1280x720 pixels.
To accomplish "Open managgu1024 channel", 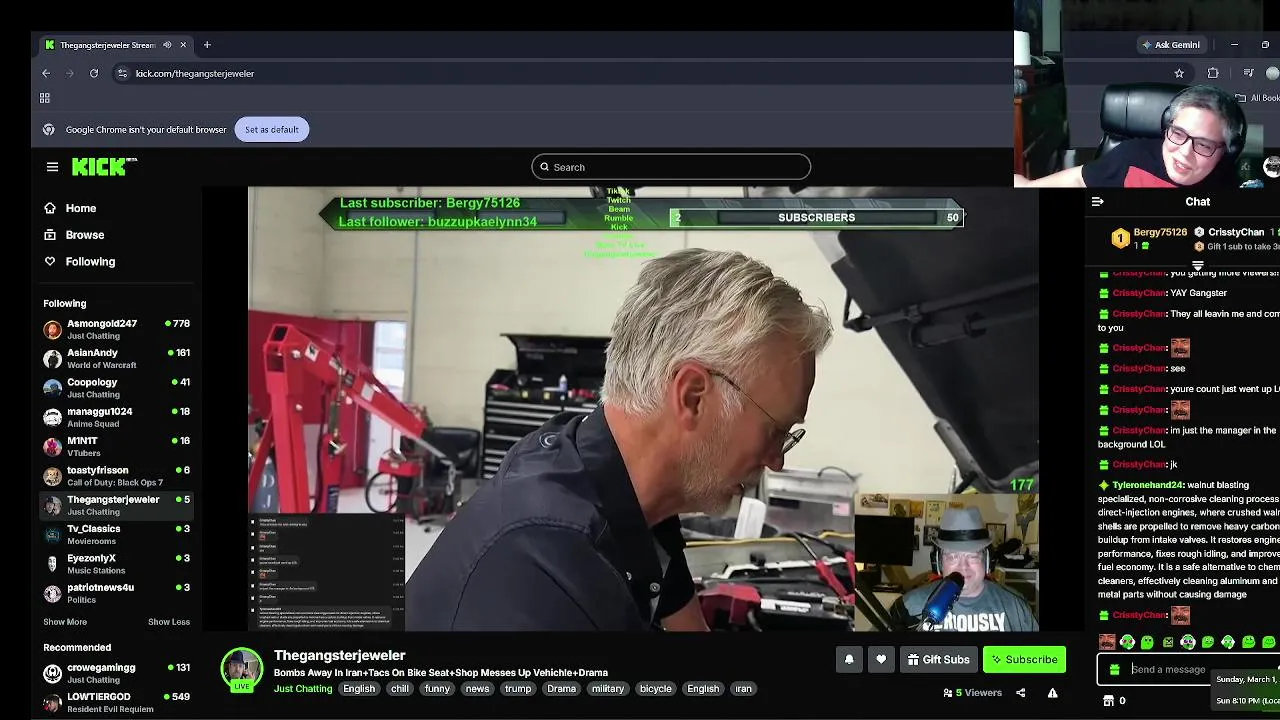I will tap(116, 417).
